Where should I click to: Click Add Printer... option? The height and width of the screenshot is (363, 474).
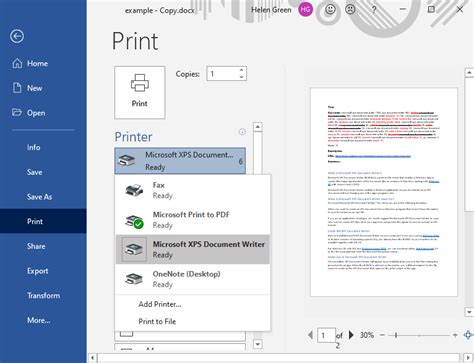pos(160,304)
